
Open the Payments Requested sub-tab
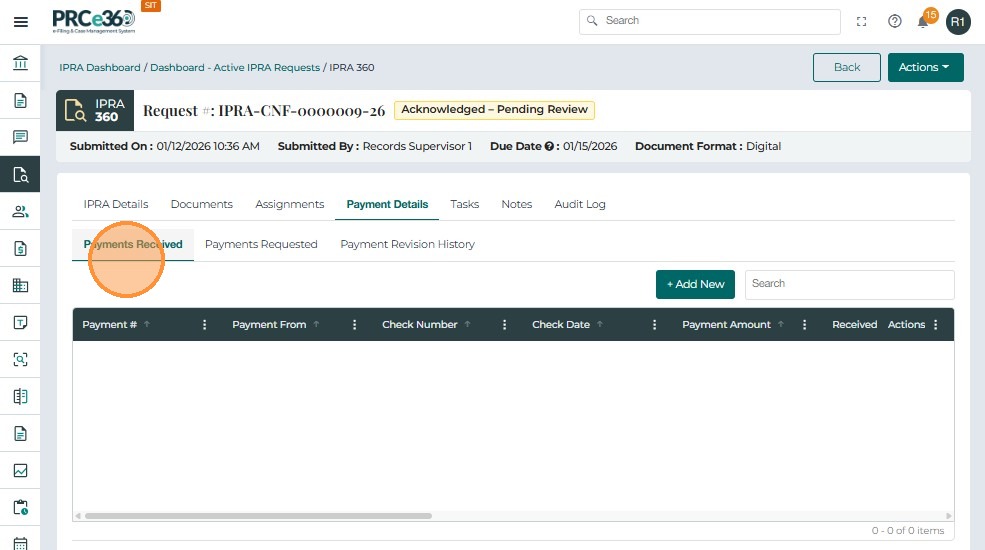pyautogui.click(x=261, y=244)
